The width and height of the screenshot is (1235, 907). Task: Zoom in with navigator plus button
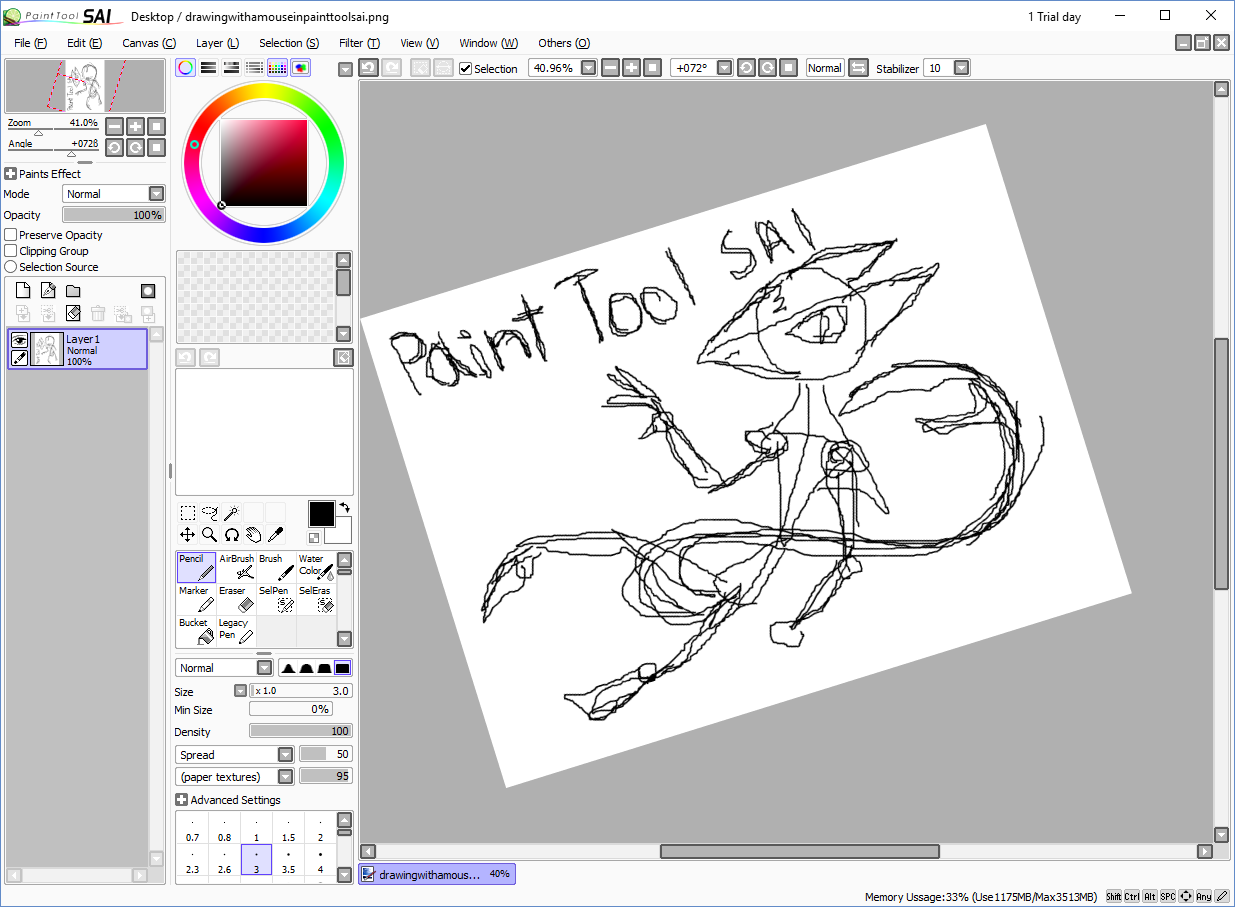click(x=135, y=126)
